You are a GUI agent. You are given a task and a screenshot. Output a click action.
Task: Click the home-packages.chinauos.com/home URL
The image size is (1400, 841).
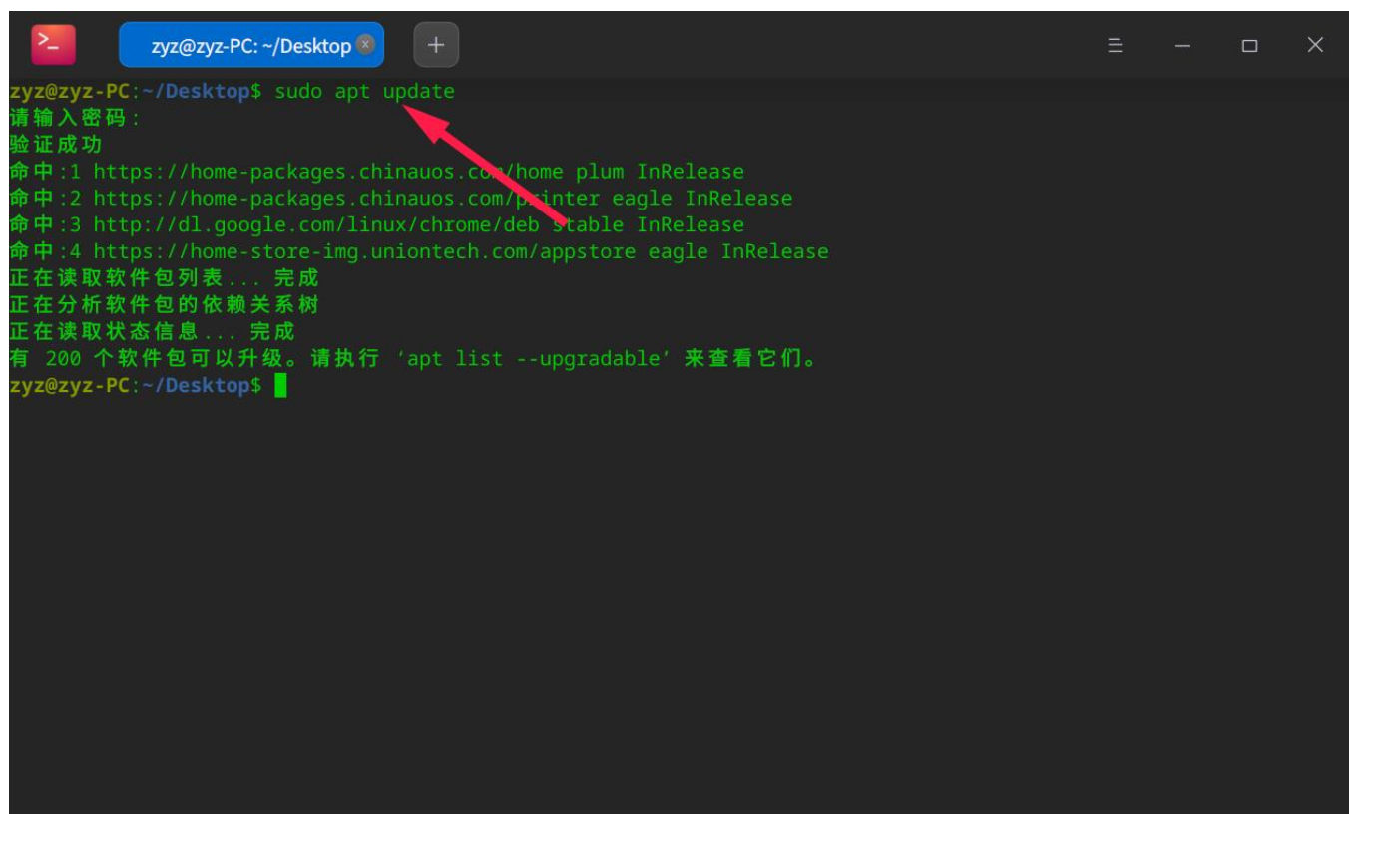[327, 172]
